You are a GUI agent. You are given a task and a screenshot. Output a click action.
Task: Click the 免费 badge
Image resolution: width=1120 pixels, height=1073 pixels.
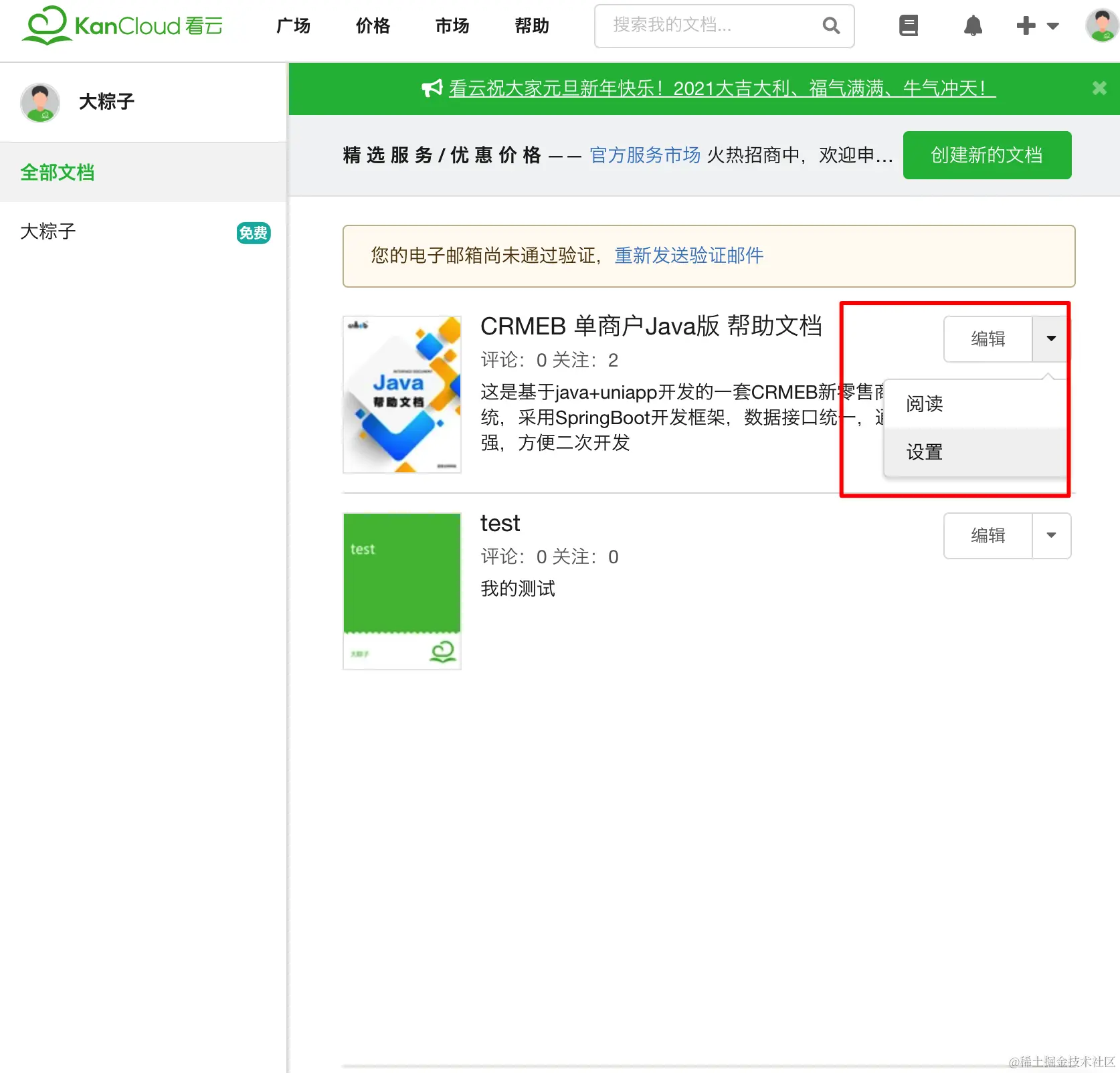(254, 233)
